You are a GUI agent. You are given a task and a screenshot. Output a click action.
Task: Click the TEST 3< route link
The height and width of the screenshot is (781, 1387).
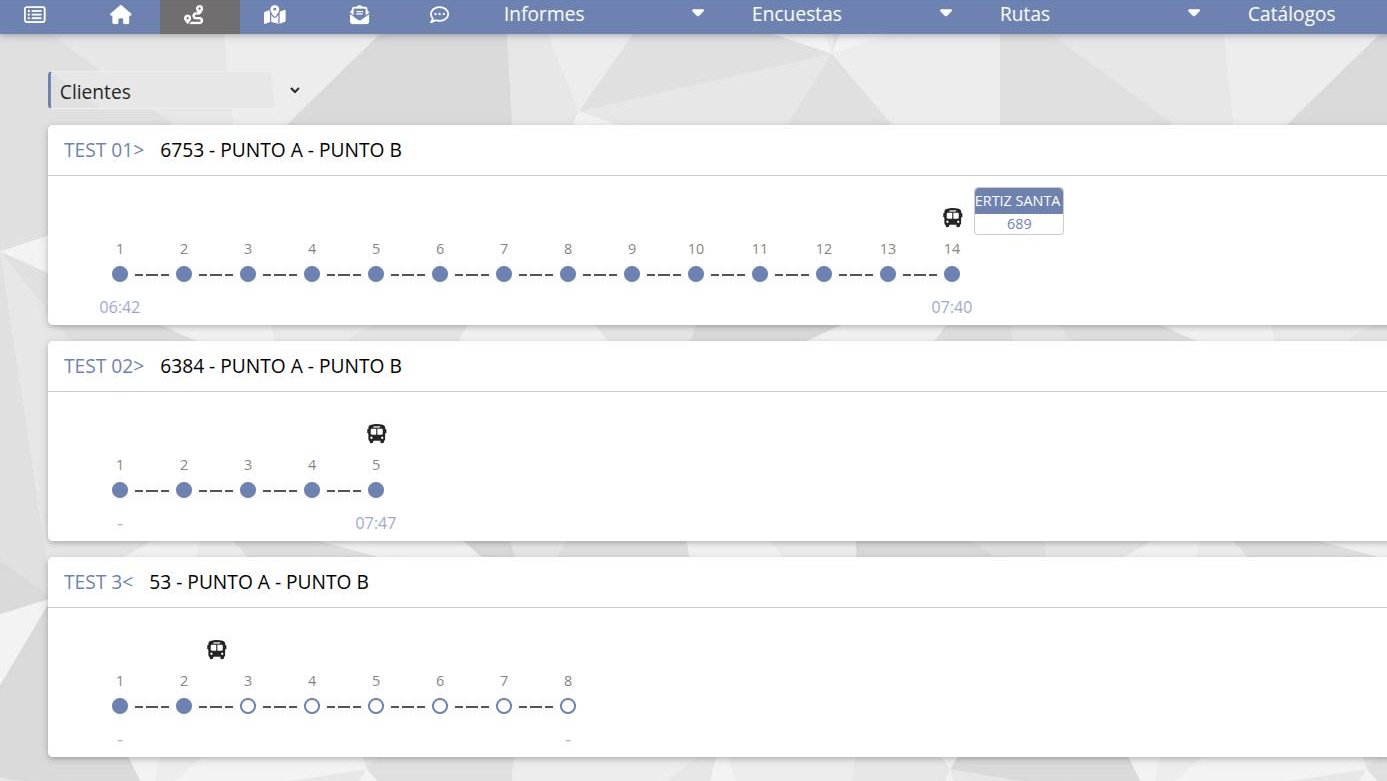(98, 583)
